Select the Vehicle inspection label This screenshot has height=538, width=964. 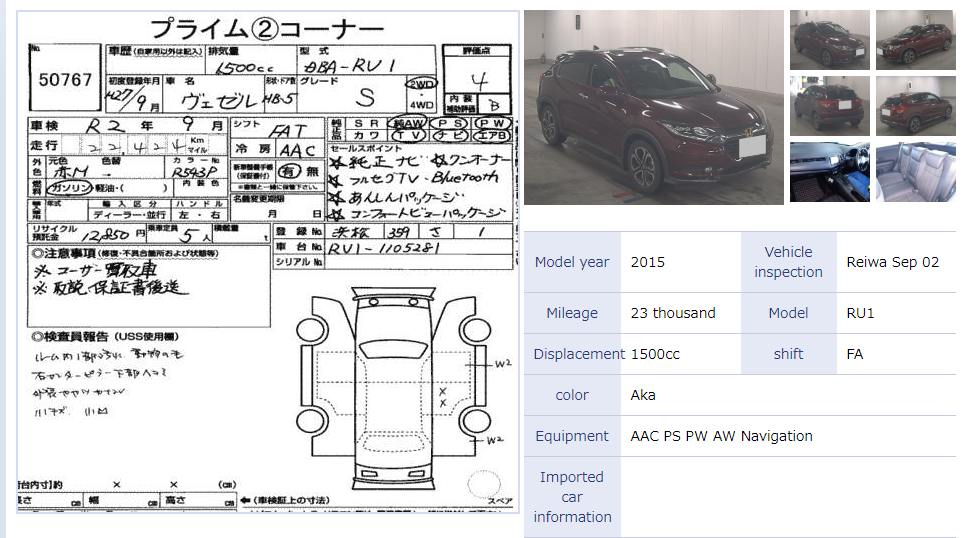pyautogui.click(x=788, y=262)
